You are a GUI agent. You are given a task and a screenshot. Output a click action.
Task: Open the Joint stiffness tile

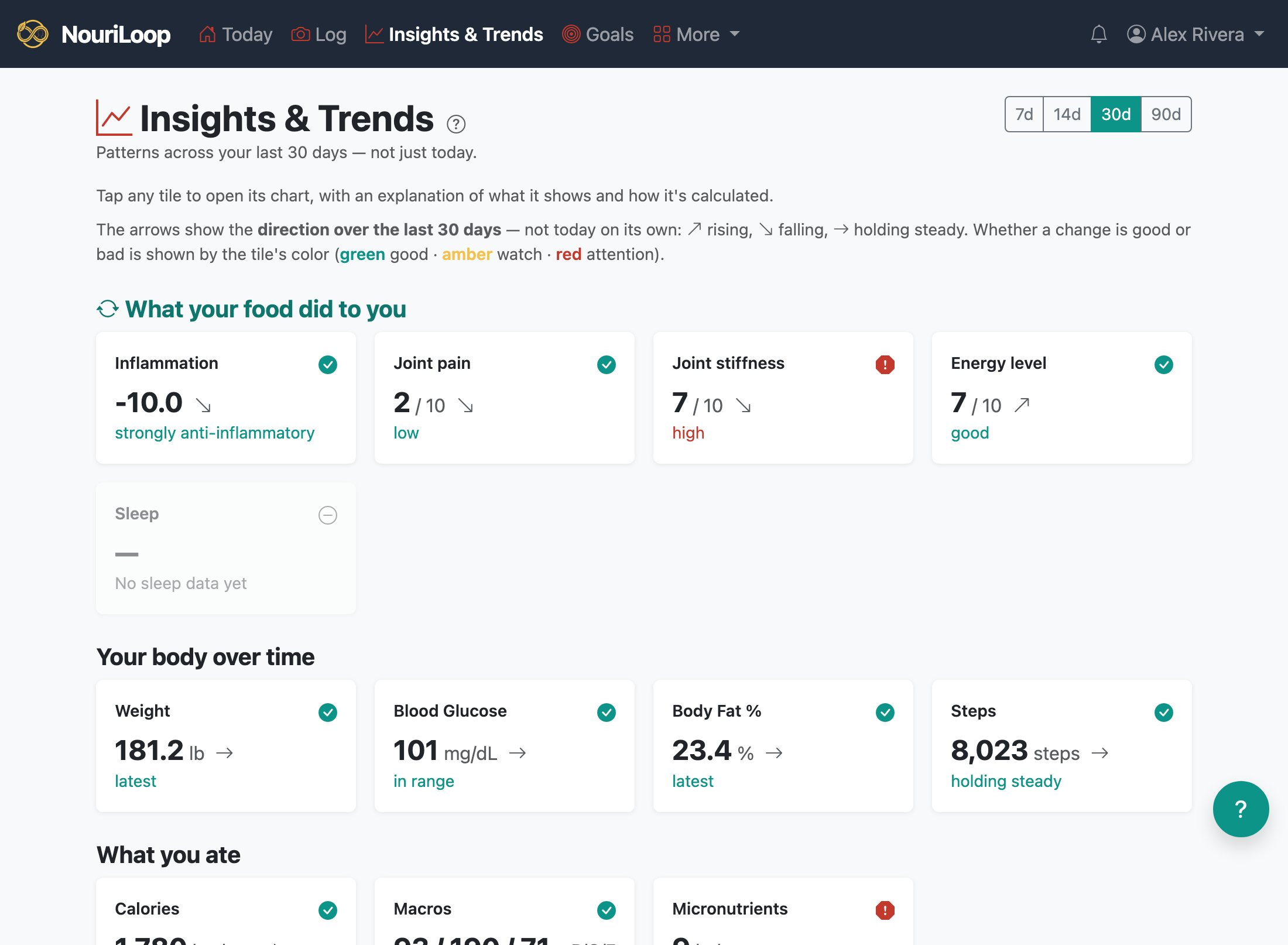click(x=783, y=398)
